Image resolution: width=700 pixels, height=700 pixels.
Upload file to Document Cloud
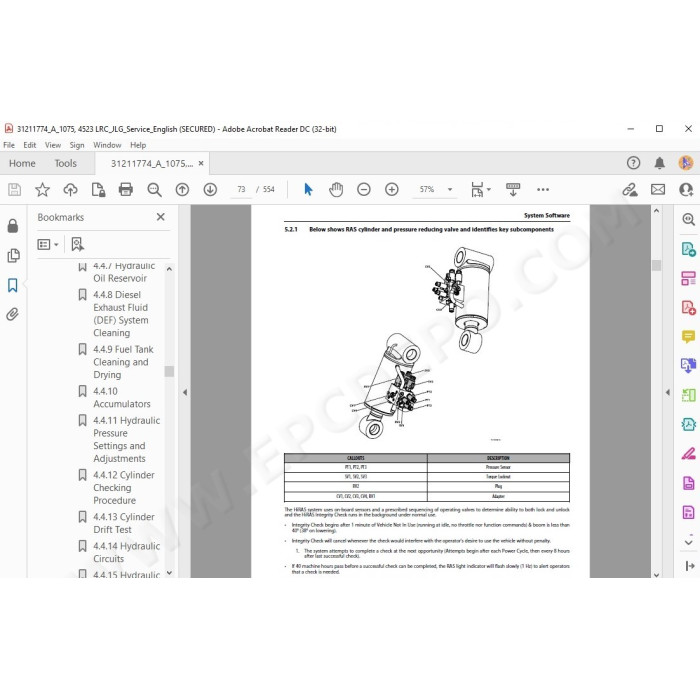(70, 190)
